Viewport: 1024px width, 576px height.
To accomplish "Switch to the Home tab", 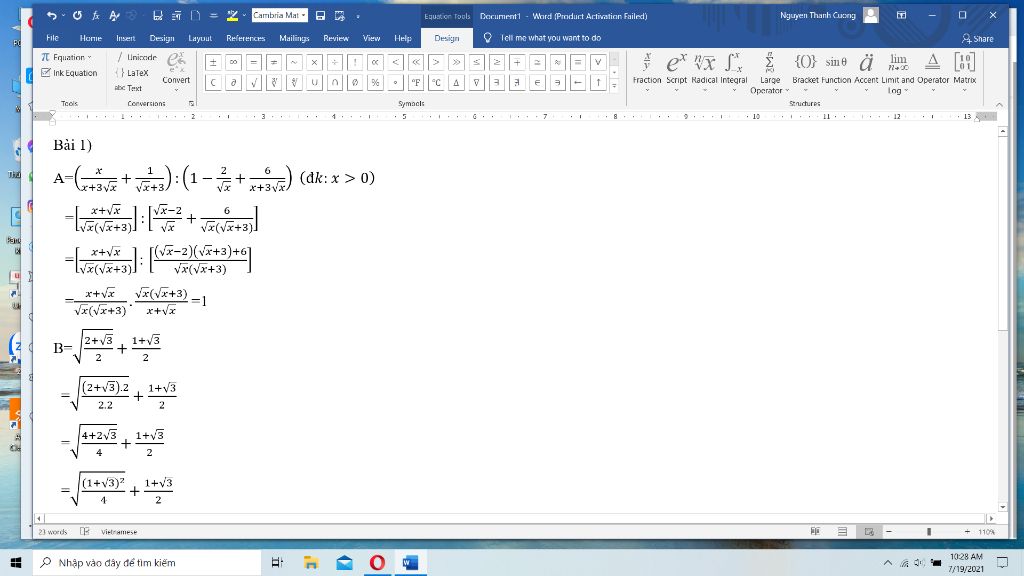I will tap(90, 38).
